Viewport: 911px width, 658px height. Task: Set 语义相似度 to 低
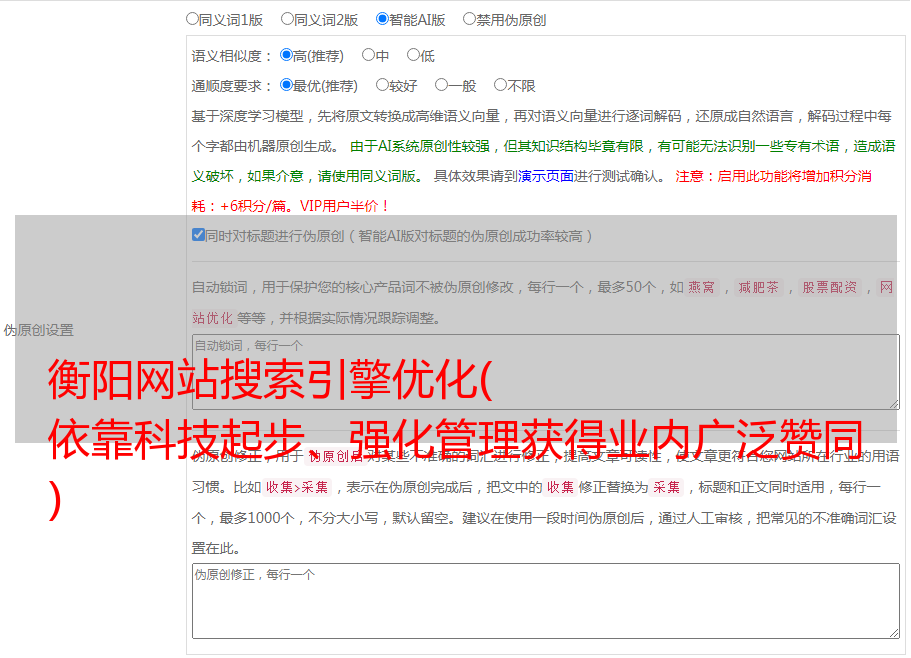[413, 56]
